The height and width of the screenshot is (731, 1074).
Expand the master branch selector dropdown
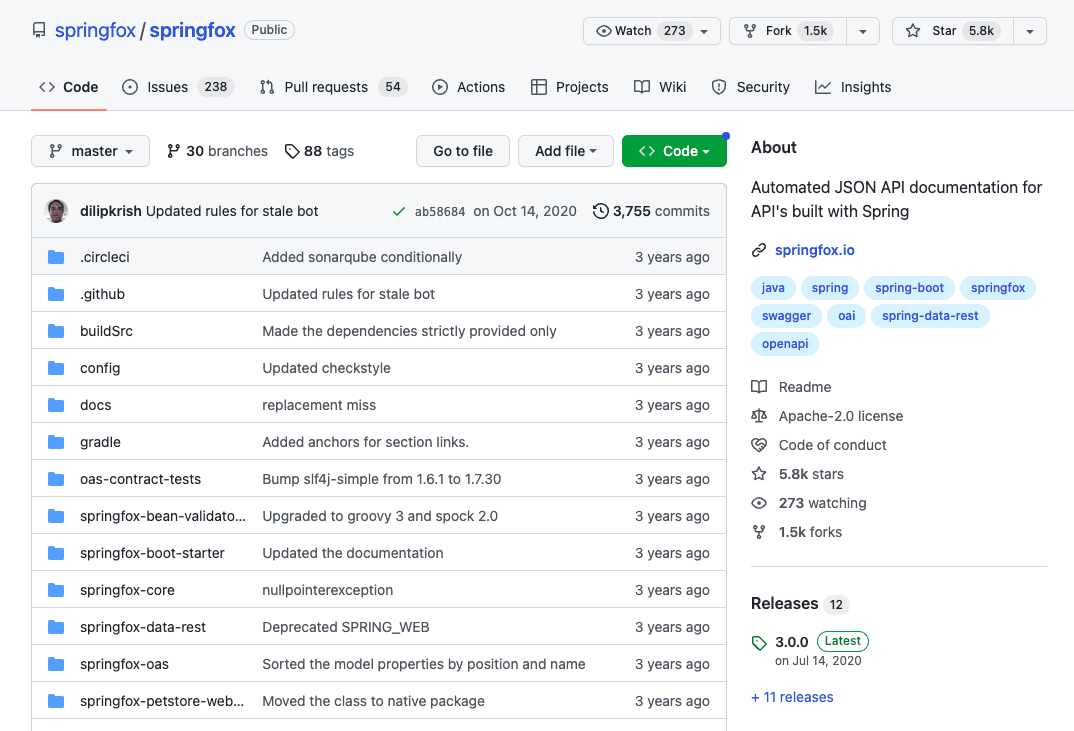point(90,151)
